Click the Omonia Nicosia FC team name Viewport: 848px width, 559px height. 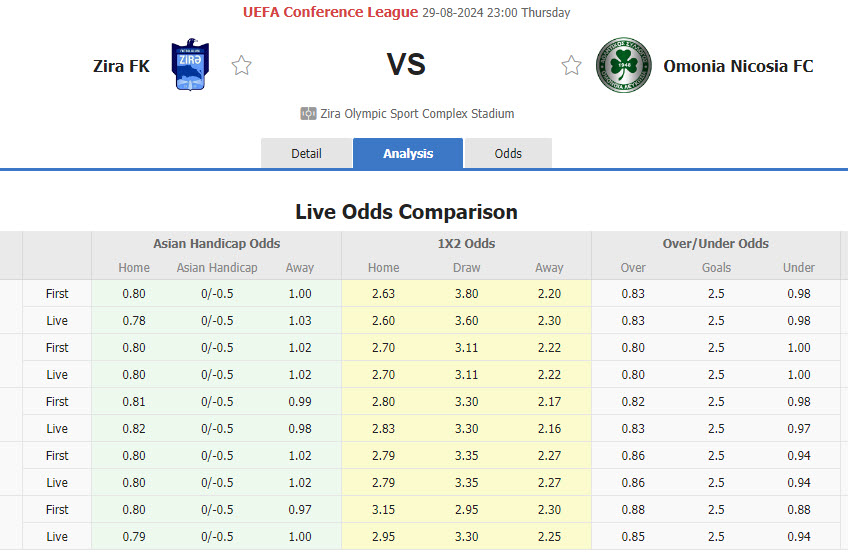(738, 66)
